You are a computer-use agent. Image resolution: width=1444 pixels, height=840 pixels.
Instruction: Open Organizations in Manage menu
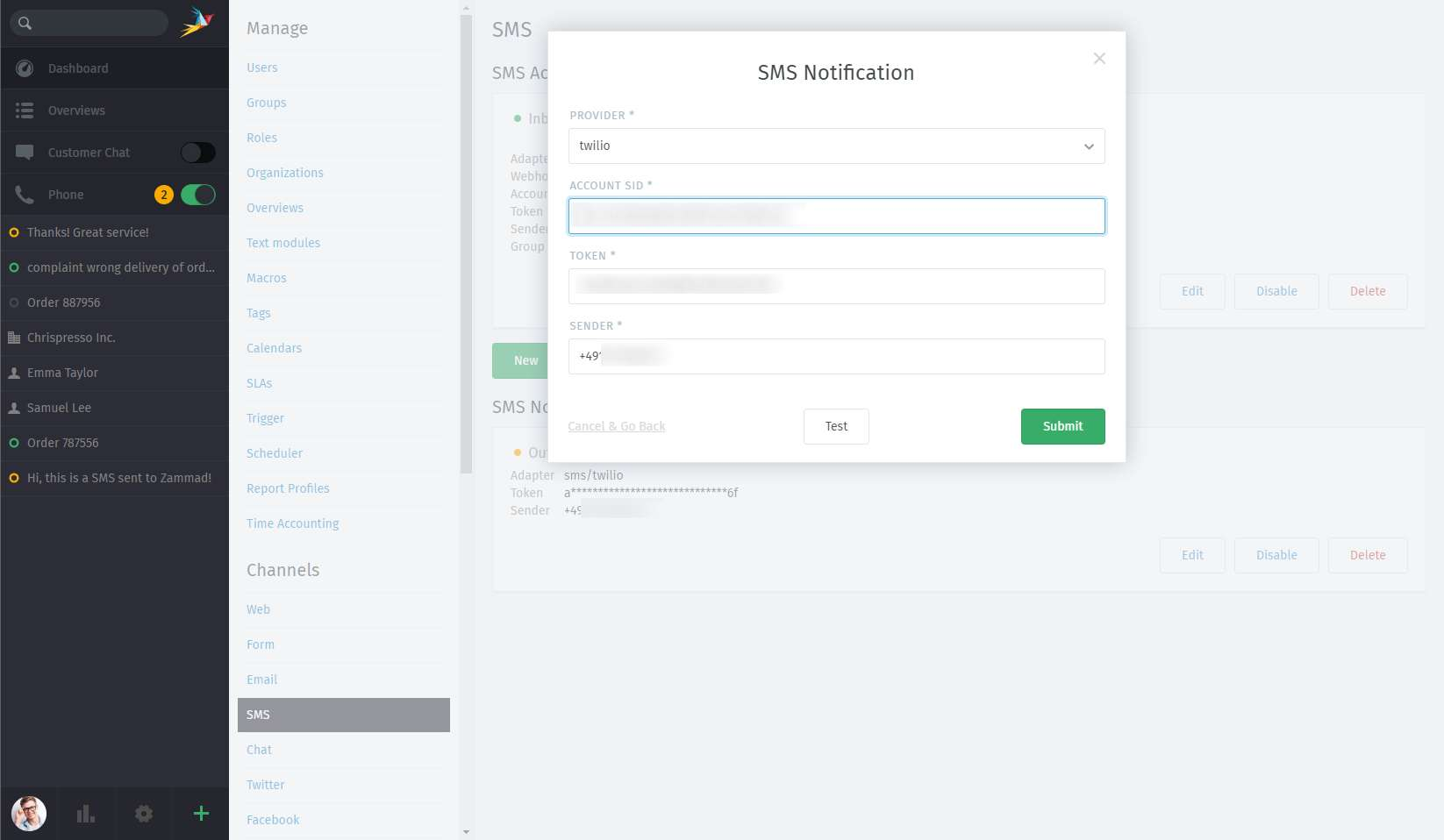pos(285,173)
